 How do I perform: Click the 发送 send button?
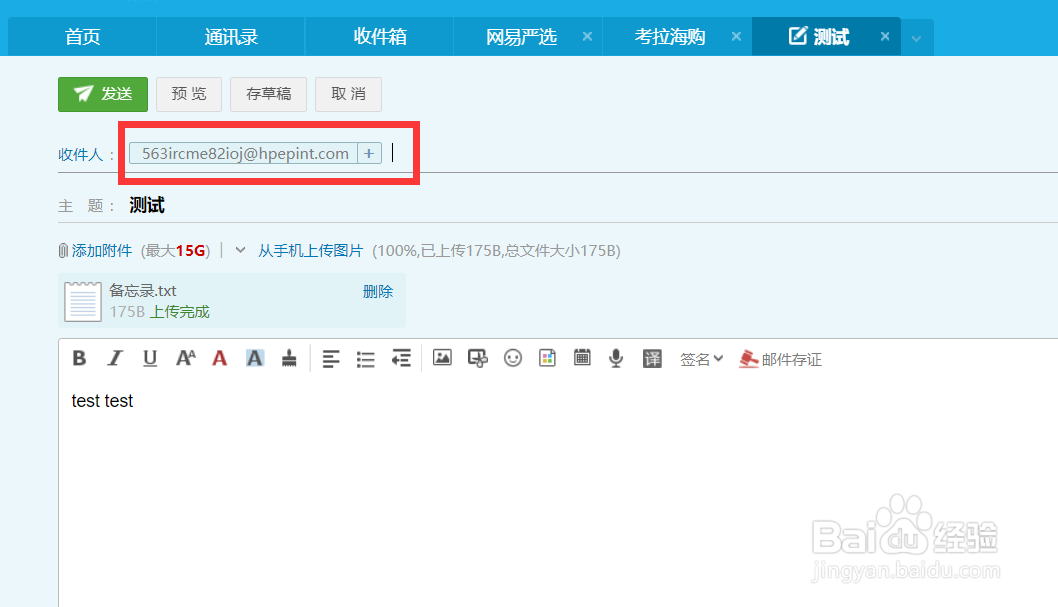point(102,93)
